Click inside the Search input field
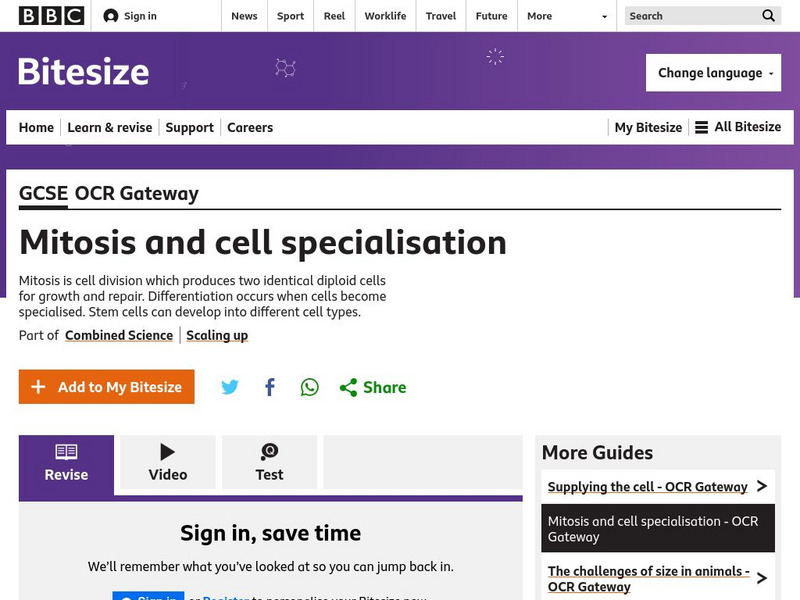800x600 pixels. [690, 16]
